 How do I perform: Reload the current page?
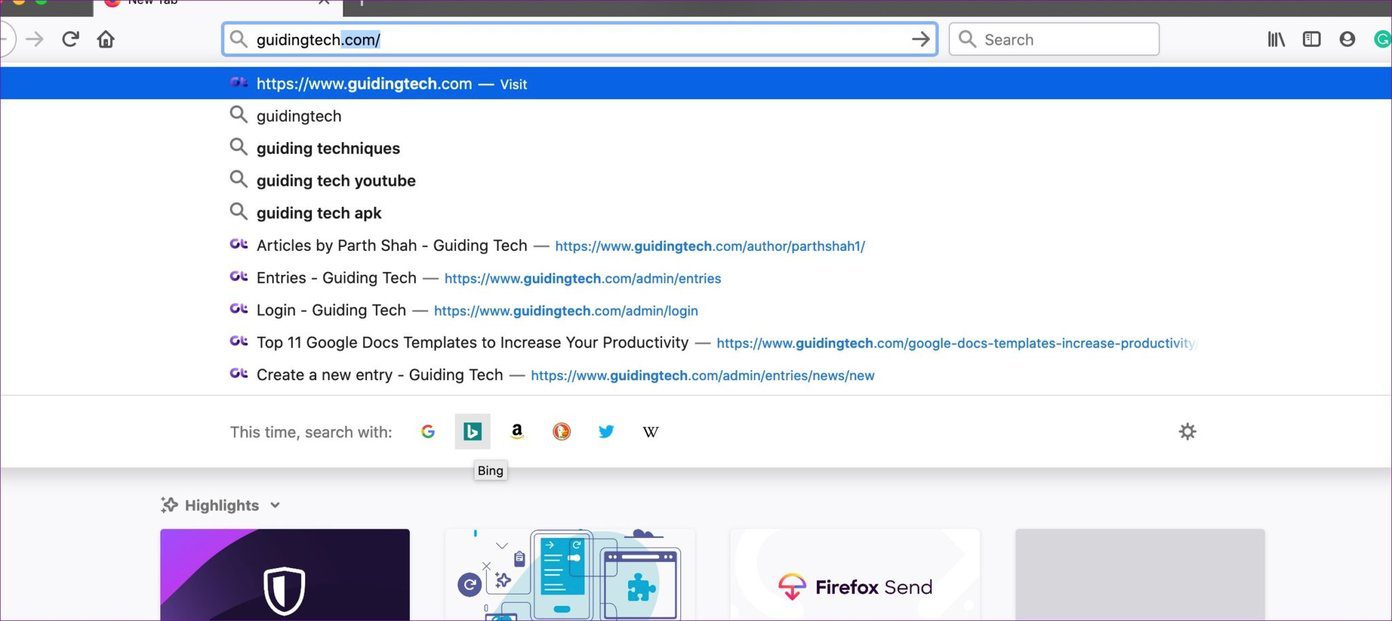pos(70,39)
